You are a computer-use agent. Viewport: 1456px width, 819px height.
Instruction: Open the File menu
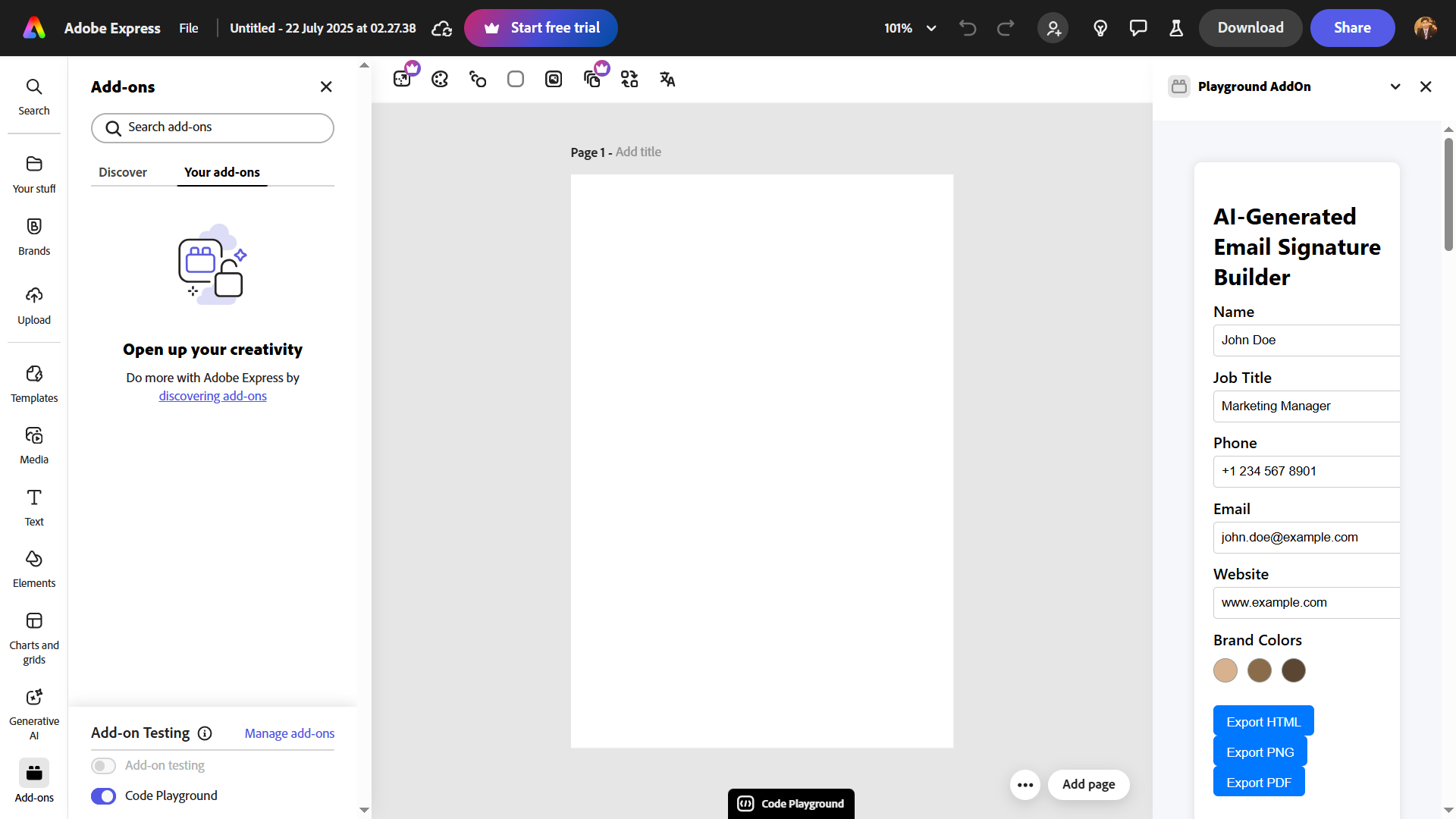tap(189, 28)
